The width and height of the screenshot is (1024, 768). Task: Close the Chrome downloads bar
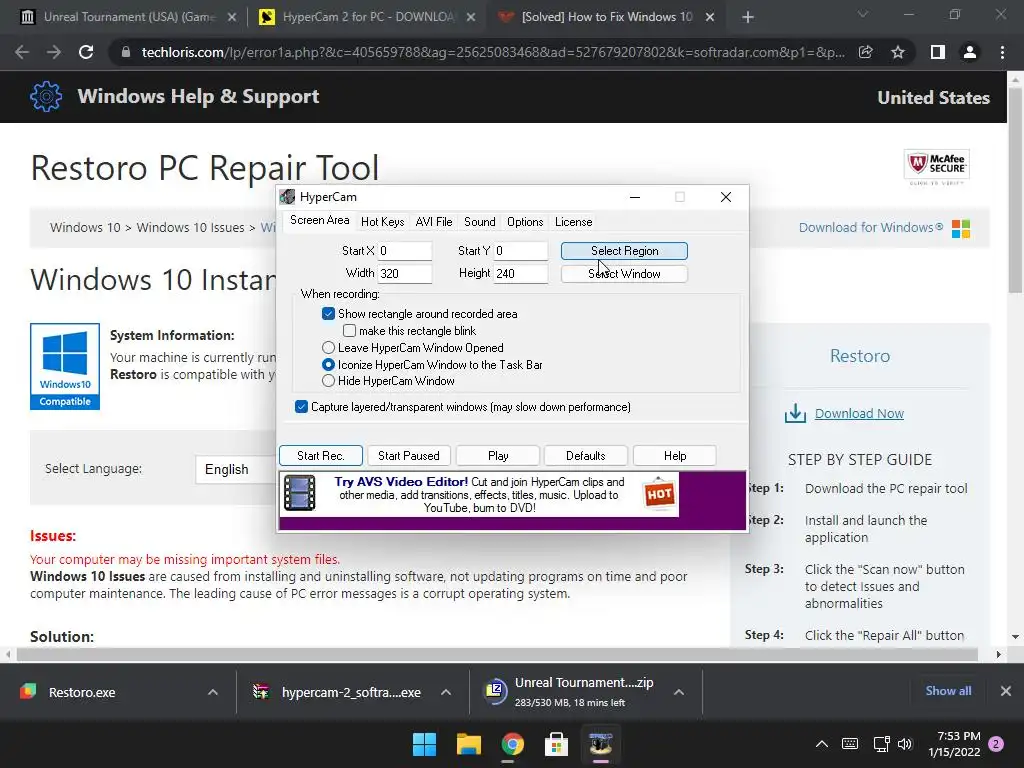click(1006, 691)
